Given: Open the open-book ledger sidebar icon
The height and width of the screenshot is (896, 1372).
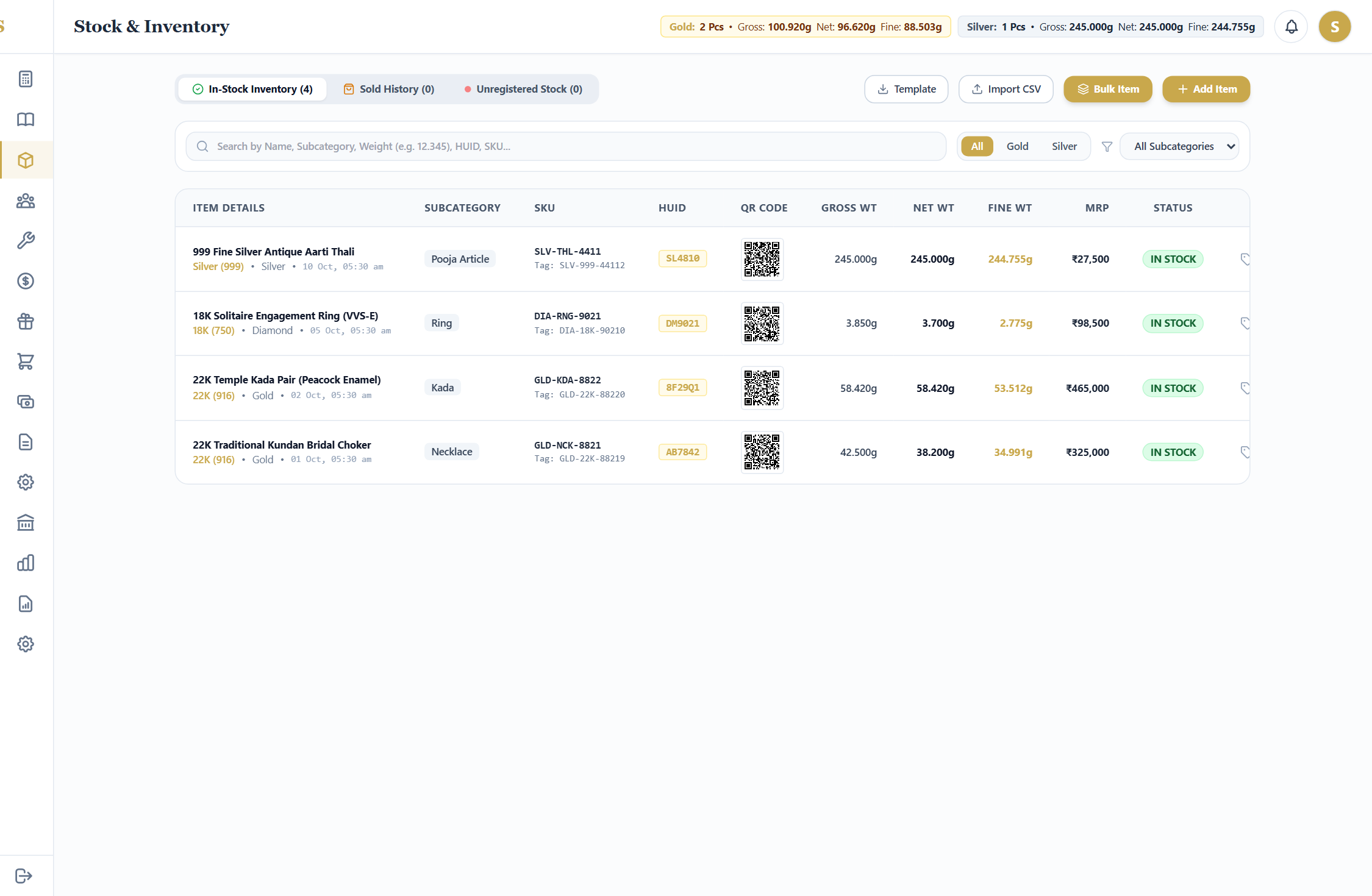Looking at the screenshot, I should coord(26,119).
